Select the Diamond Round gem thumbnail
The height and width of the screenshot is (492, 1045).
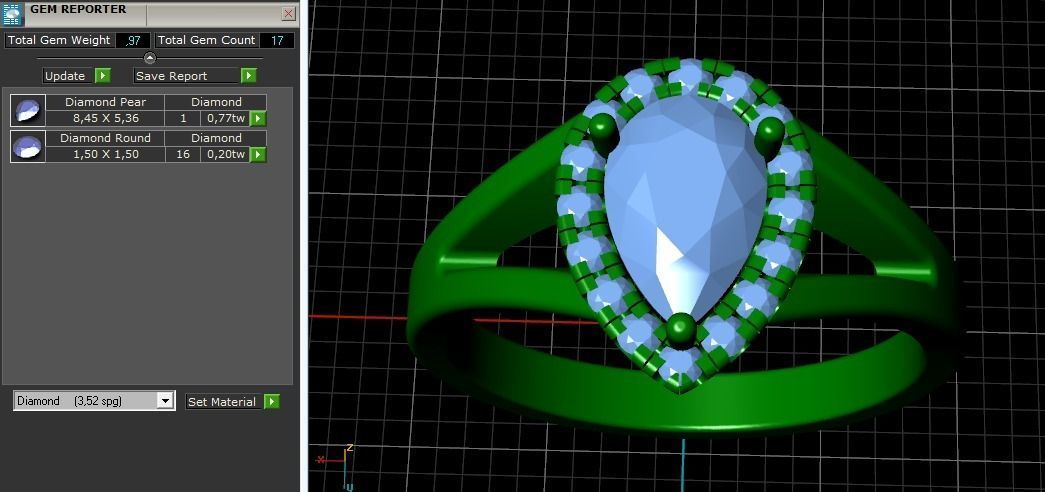28,147
